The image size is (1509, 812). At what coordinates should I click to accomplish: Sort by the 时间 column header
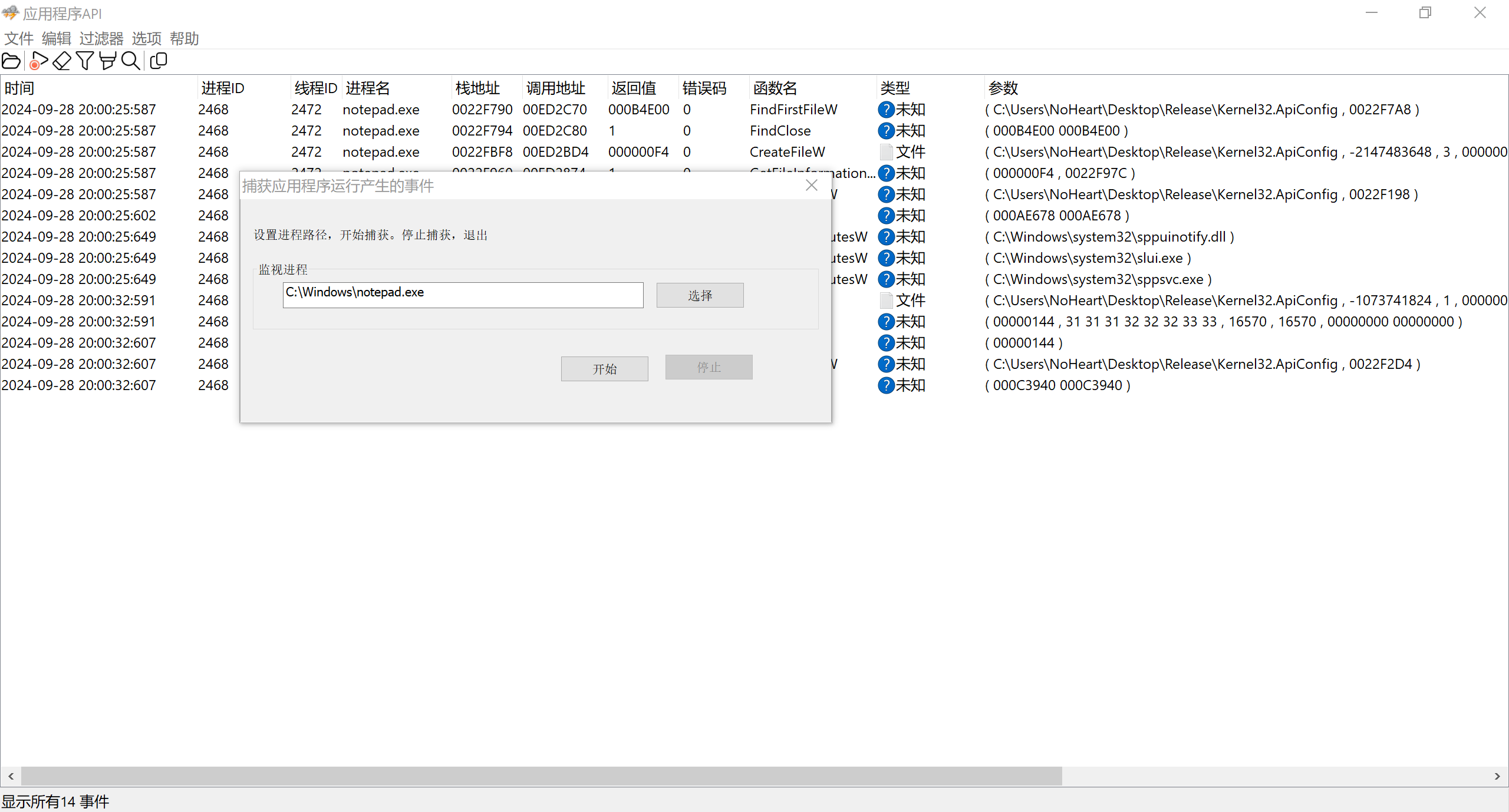point(20,88)
